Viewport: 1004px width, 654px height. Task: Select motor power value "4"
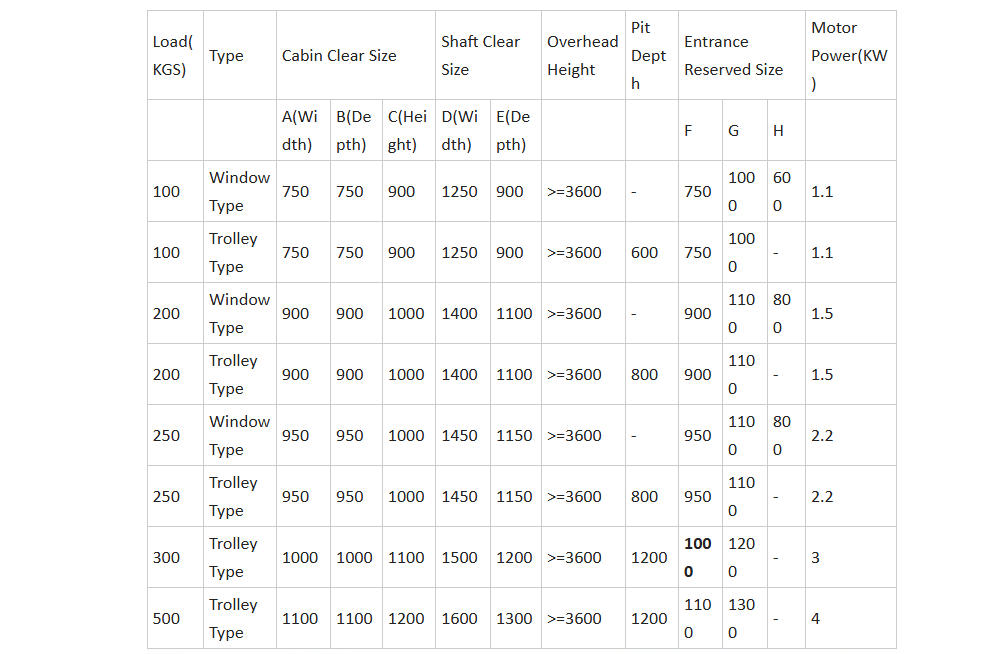point(816,619)
